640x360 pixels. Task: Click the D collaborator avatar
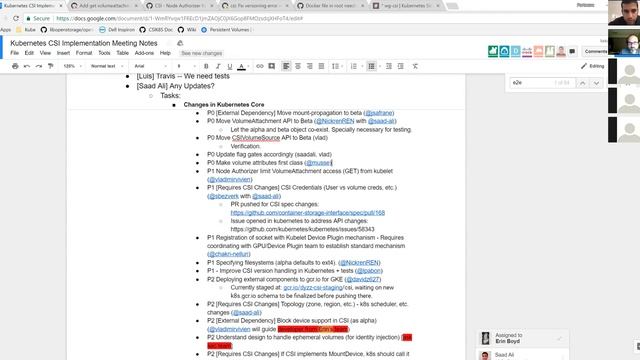[516, 51]
